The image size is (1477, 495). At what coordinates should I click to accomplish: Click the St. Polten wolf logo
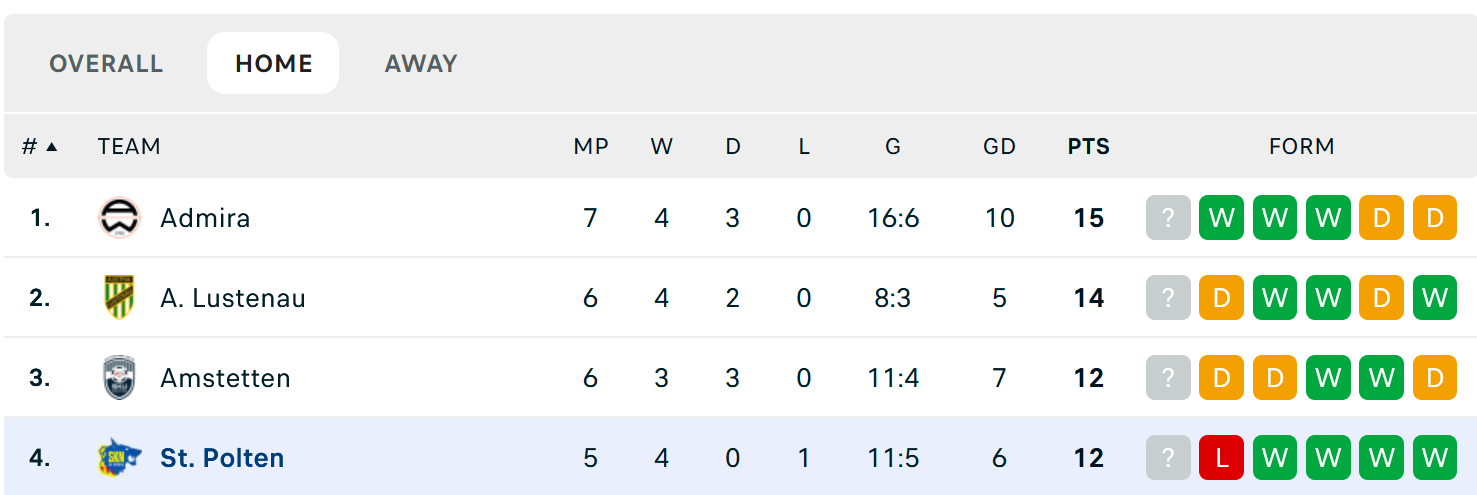click(x=119, y=458)
